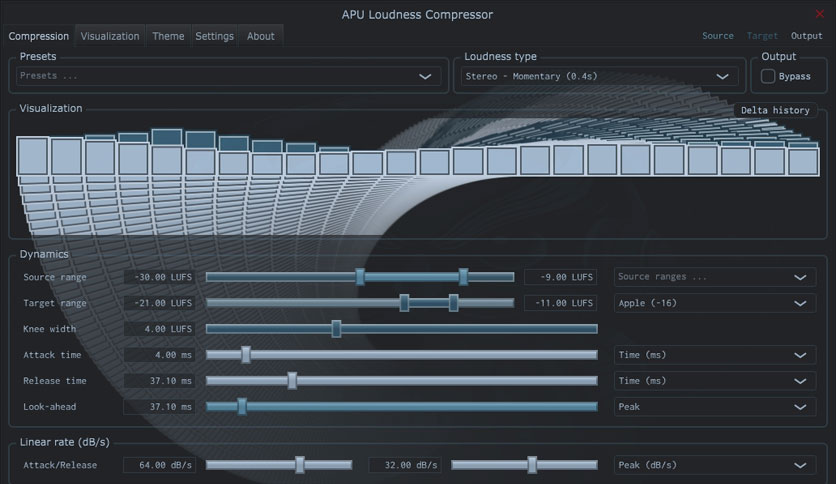Click the Delta history button
Image resolution: width=836 pixels, height=484 pixels.
click(x=775, y=110)
